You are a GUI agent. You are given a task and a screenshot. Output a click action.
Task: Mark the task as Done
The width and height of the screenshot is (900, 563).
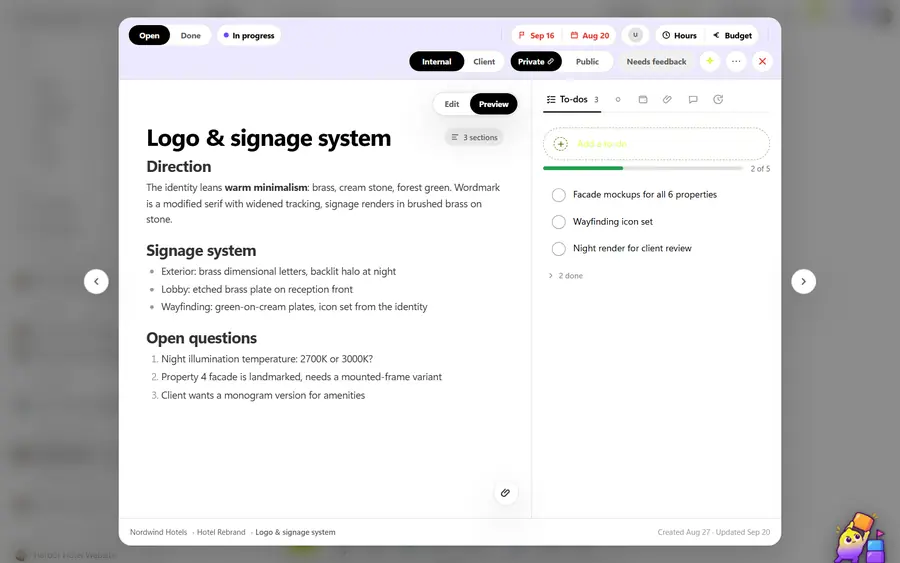[x=191, y=36]
